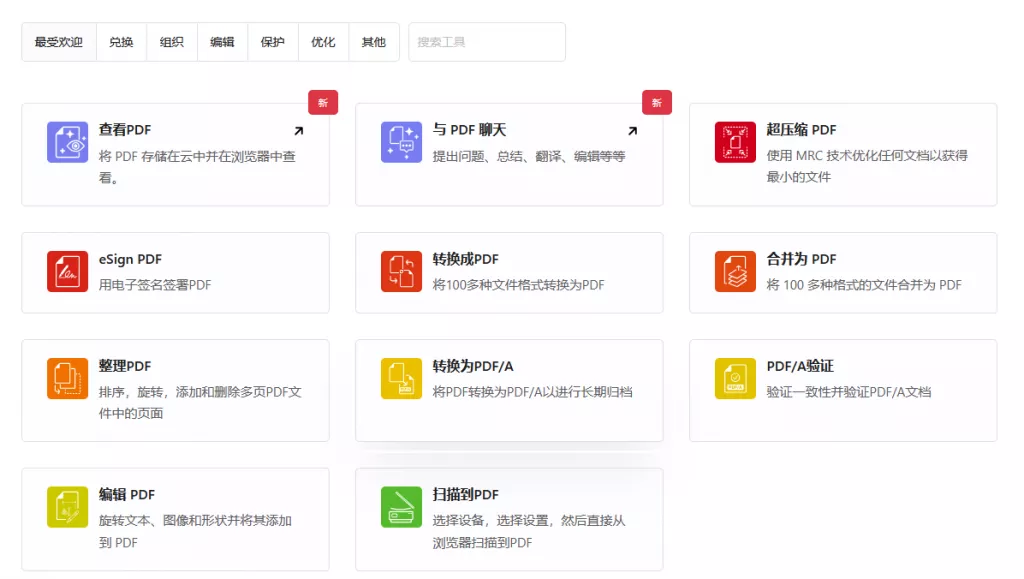1024x579 pixels.
Task: Switch to the 兑换 tab
Action: pos(121,42)
